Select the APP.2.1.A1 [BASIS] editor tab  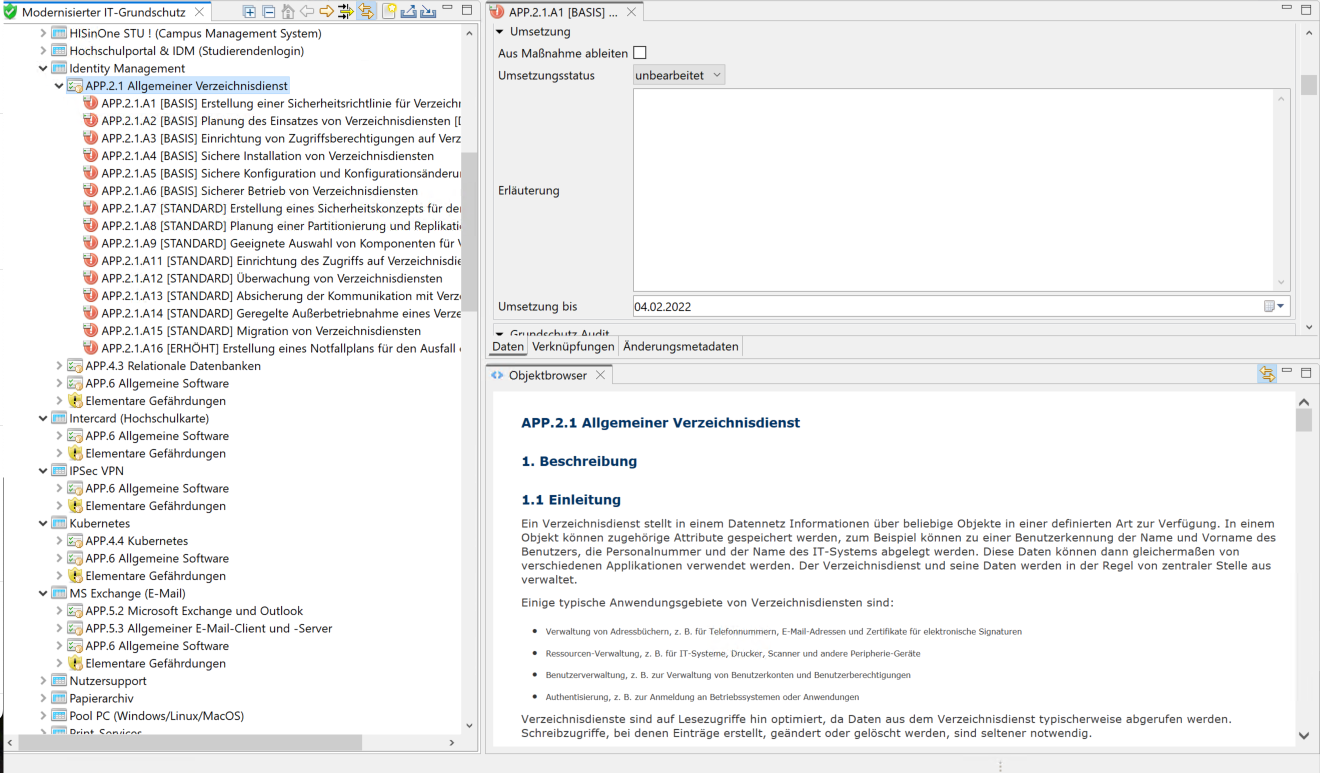(x=563, y=12)
